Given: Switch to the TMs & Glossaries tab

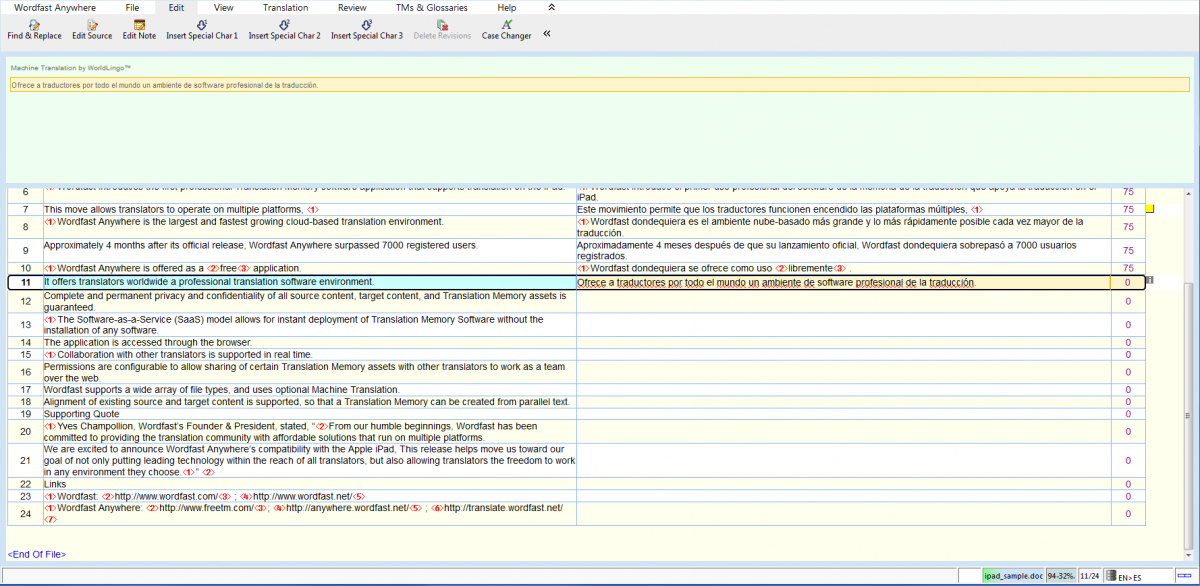Looking at the screenshot, I should coord(431,7).
